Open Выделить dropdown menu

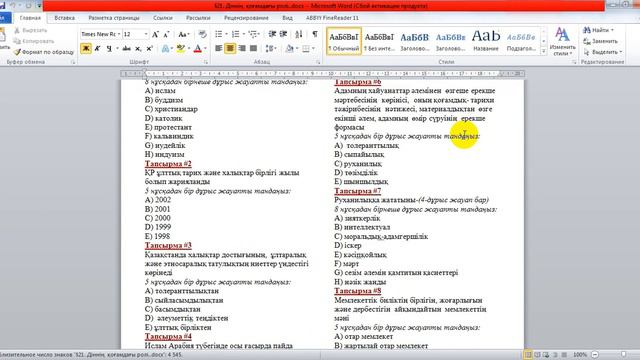tap(603, 52)
